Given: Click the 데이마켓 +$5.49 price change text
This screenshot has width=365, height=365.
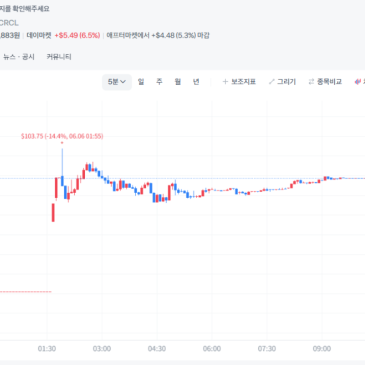Looking at the screenshot, I should [63, 35].
